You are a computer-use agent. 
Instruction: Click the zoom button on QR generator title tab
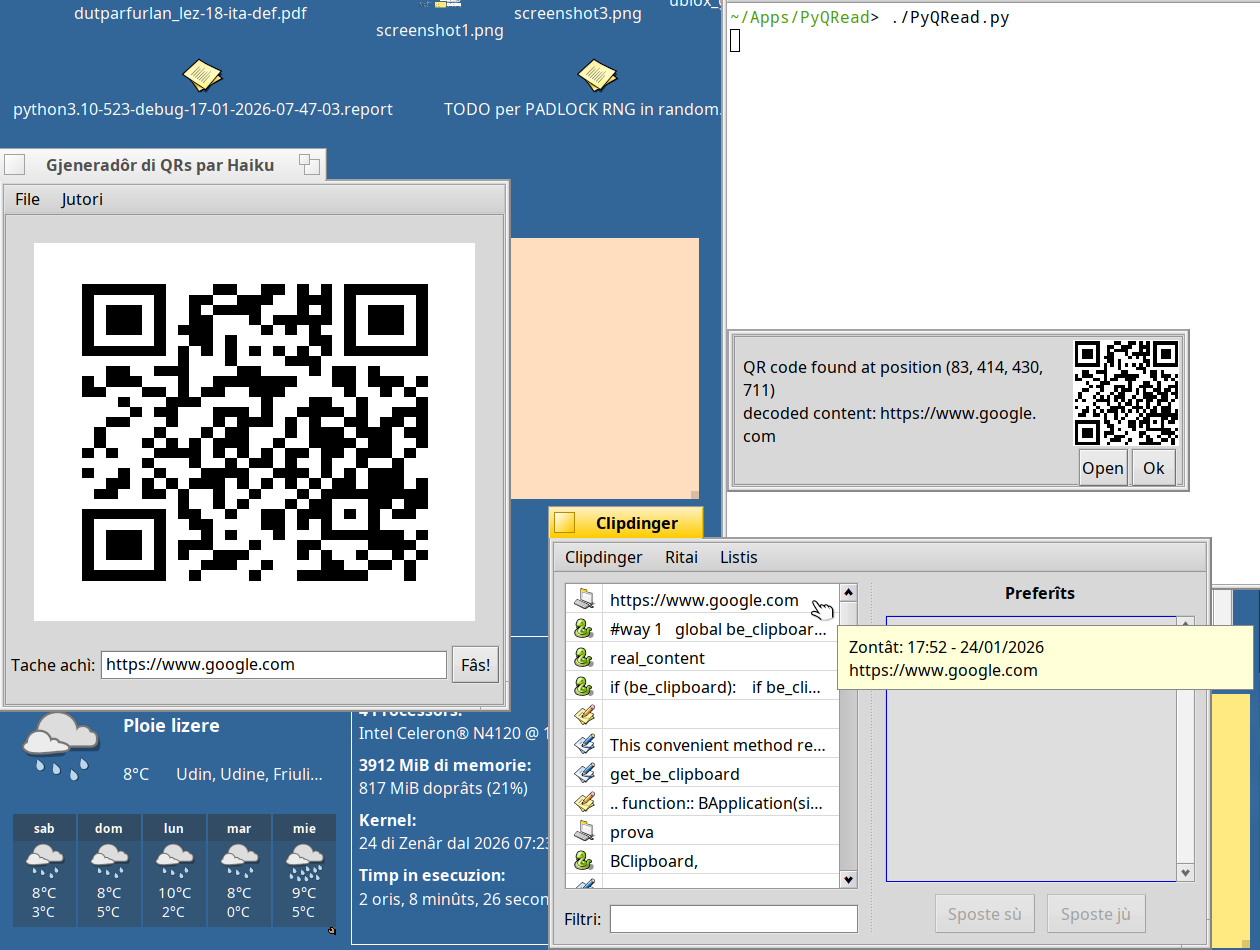(x=310, y=165)
